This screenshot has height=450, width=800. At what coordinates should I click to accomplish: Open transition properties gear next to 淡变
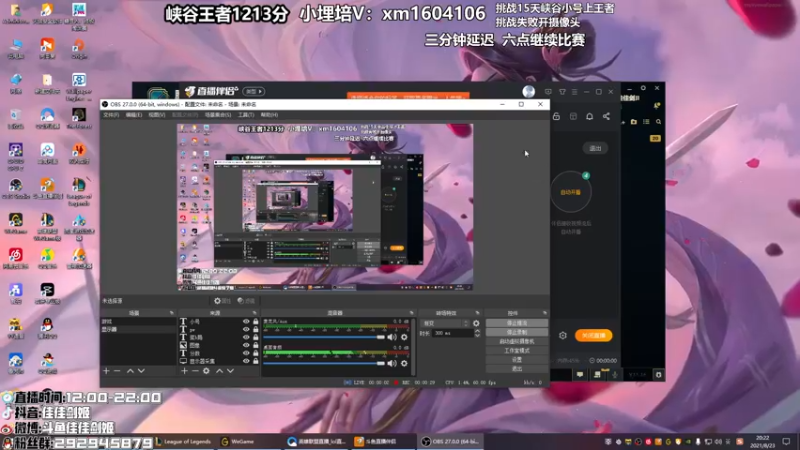click(476, 323)
